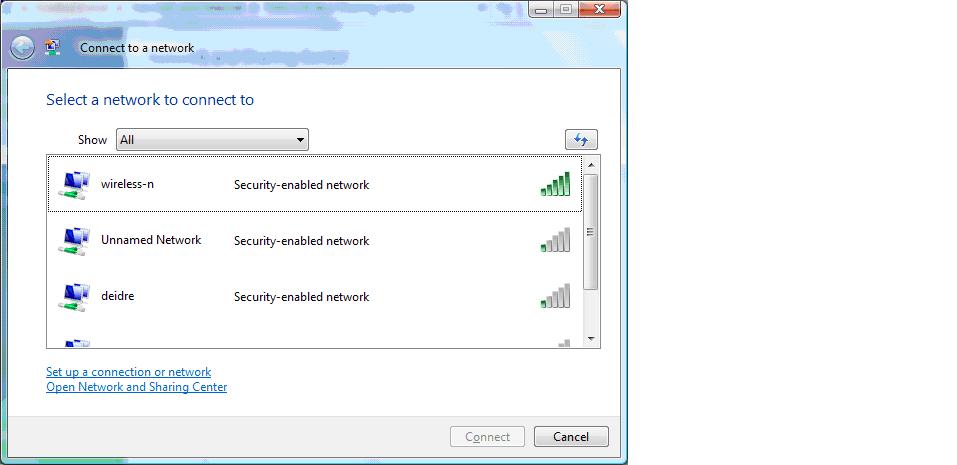Click the scrollbar down arrow

(591, 339)
